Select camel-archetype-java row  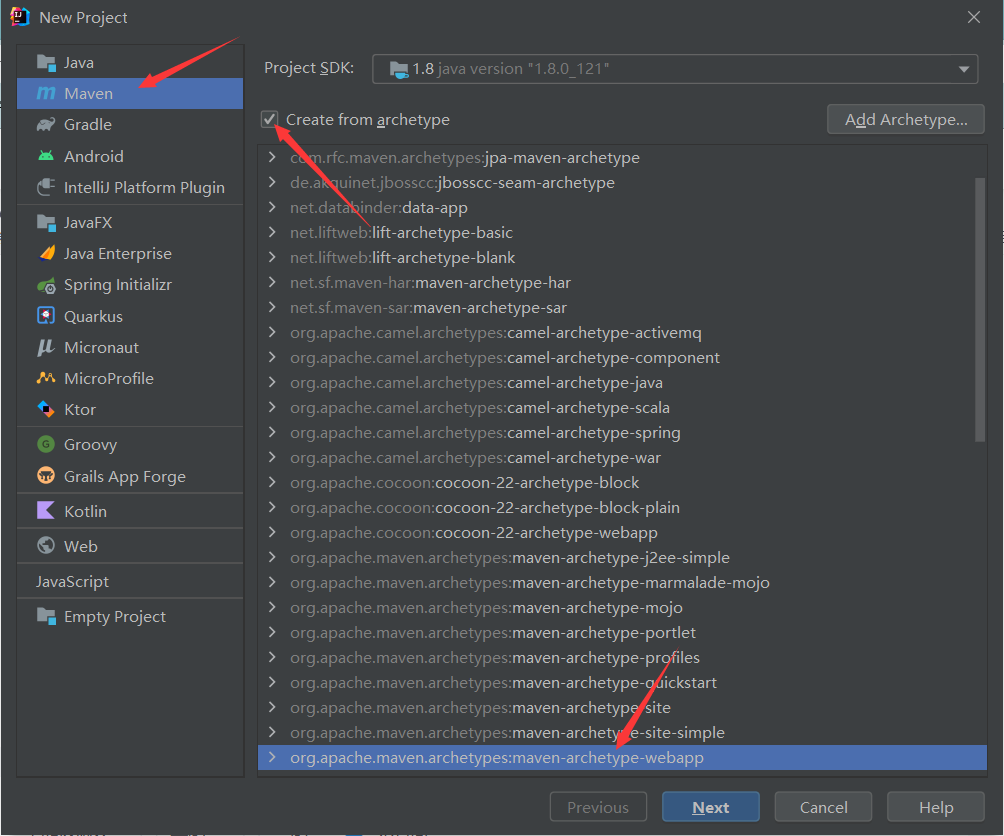[x=622, y=382]
